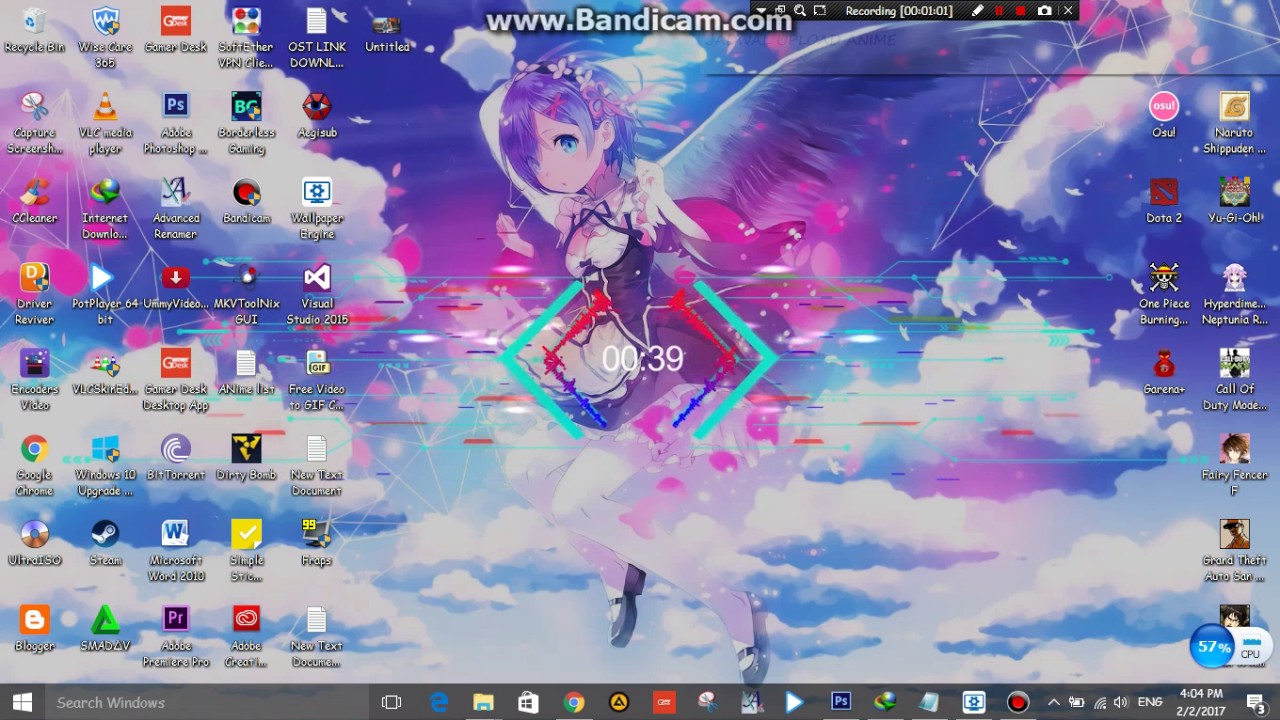Image resolution: width=1280 pixels, height=720 pixels.
Task: Launch One Piece Burning shortcut
Action: (1164, 294)
